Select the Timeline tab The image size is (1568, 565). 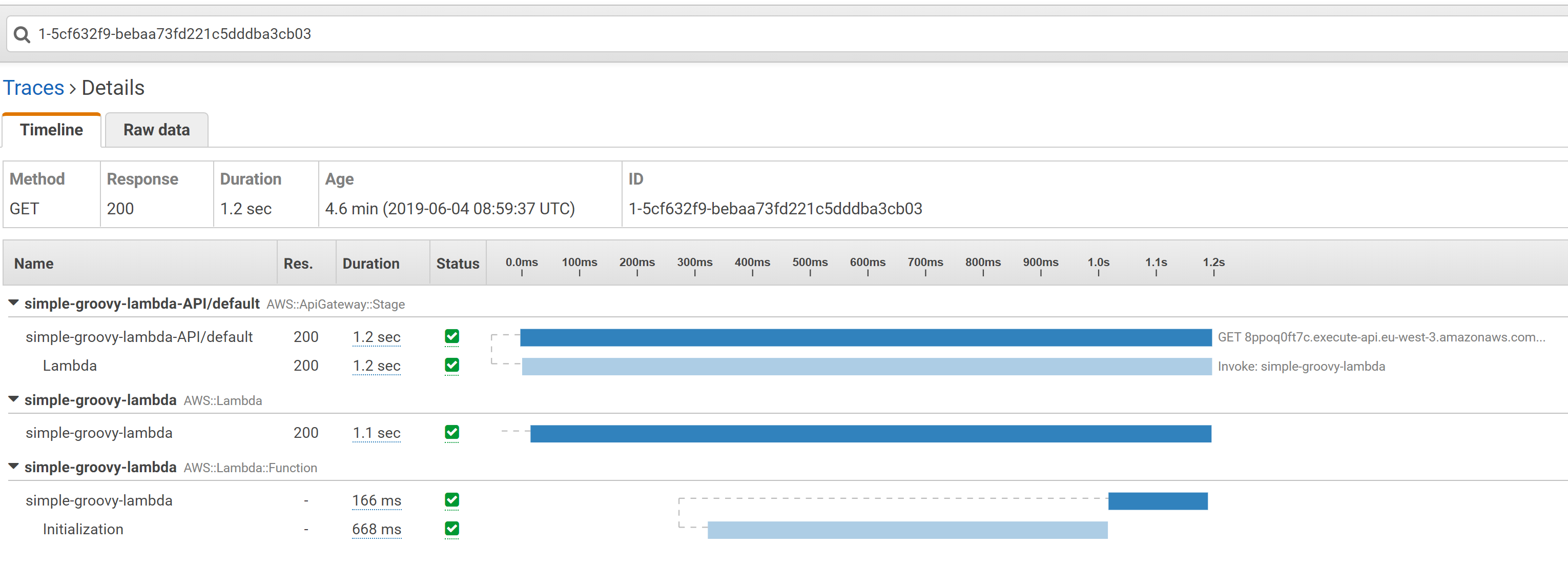coord(51,130)
